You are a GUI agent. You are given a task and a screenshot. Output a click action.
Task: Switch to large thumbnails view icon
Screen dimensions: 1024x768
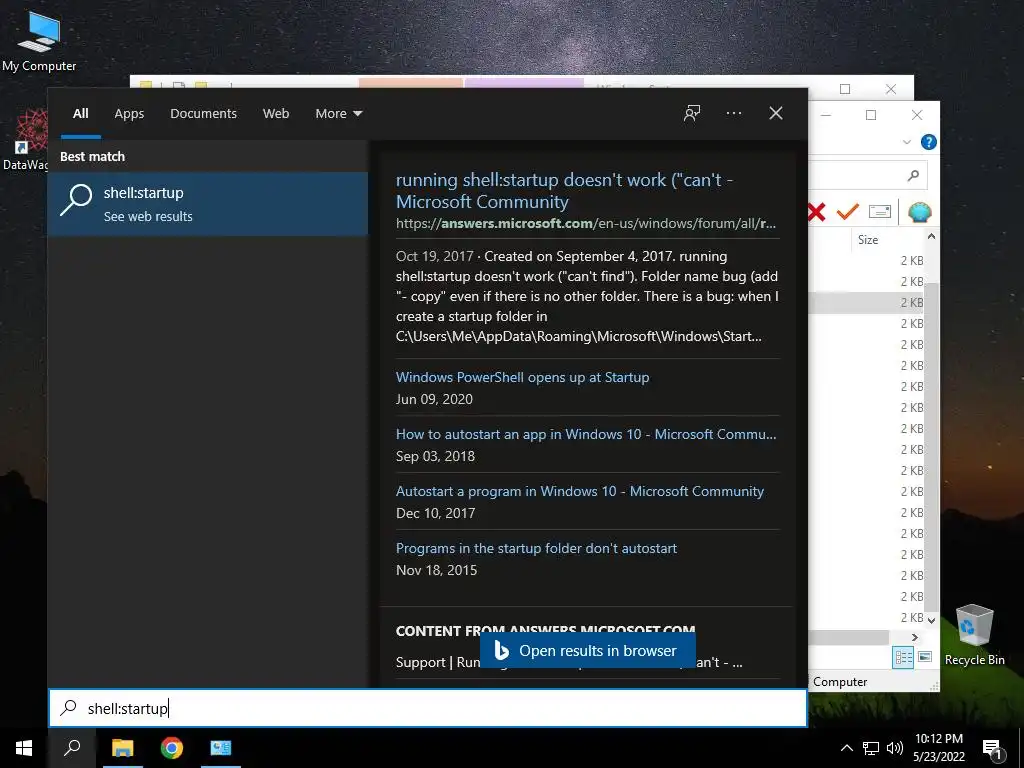[x=925, y=657]
